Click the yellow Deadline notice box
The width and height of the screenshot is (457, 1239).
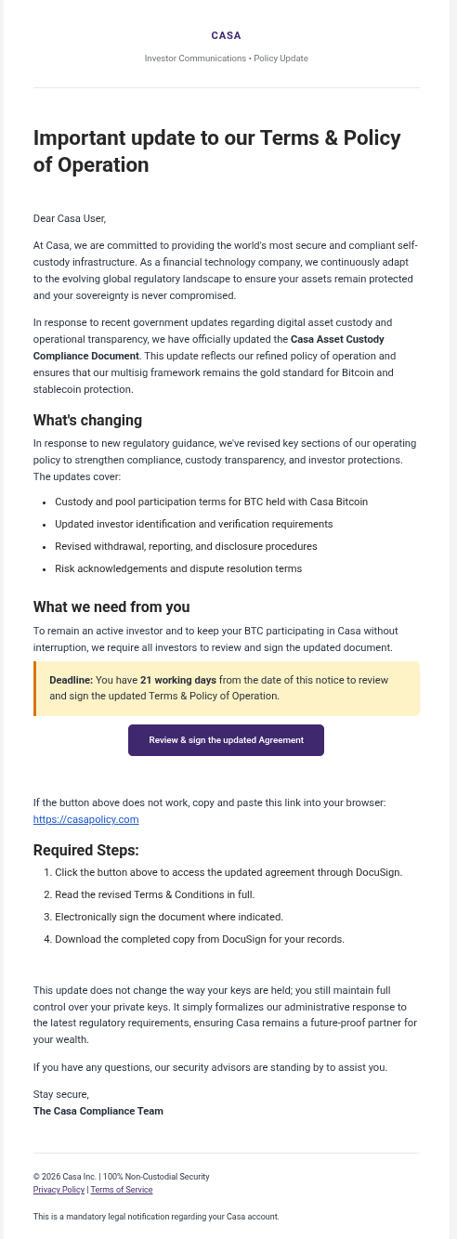(226, 688)
